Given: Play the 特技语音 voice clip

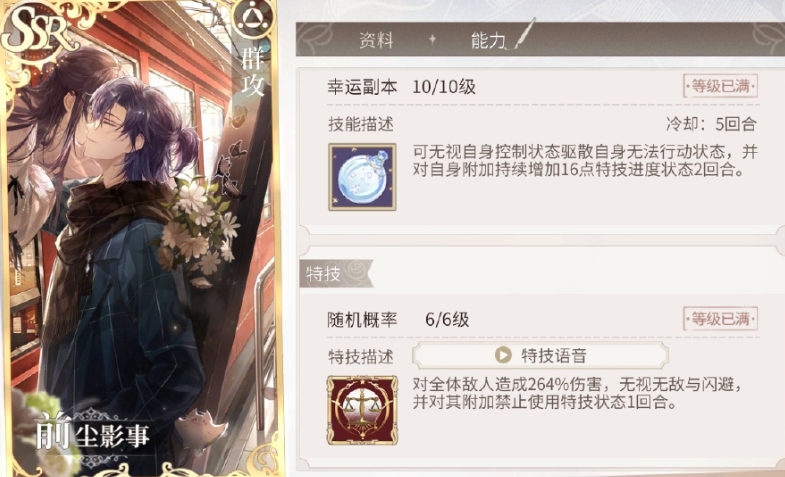Looking at the screenshot, I should (x=540, y=355).
